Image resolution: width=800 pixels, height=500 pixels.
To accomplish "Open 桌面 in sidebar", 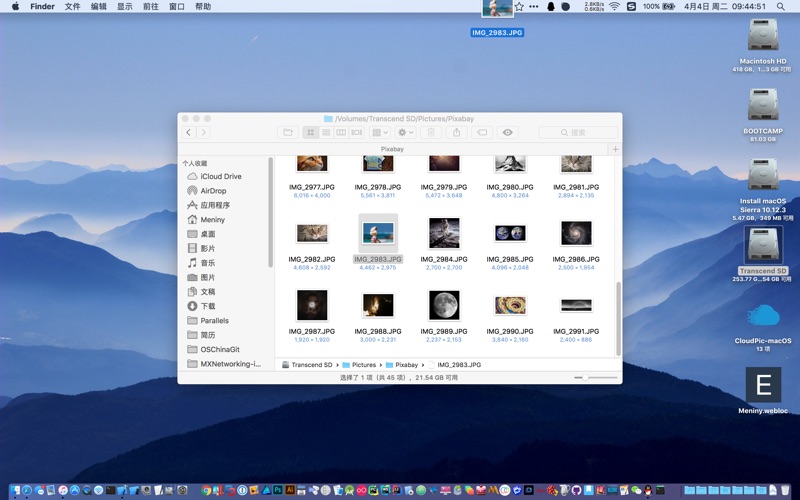I will (x=208, y=234).
